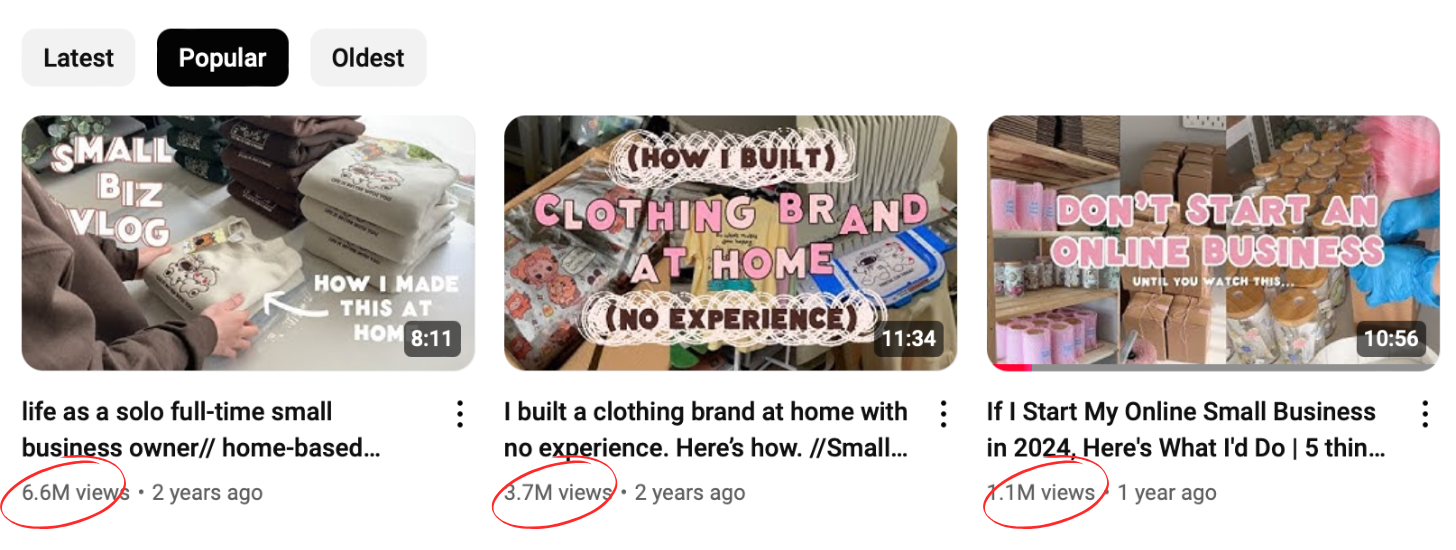This screenshot has width=1456, height=550.
Task: Open the Small Biz Vlog thumbnail
Action: (248, 243)
